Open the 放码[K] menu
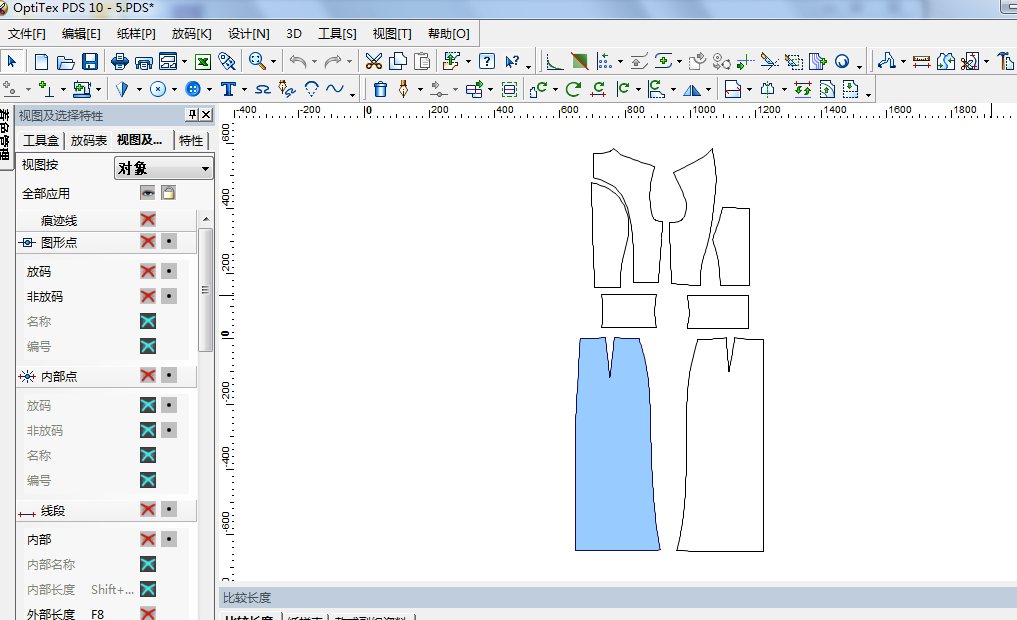This screenshot has width=1017, height=620. click(x=191, y=33)
